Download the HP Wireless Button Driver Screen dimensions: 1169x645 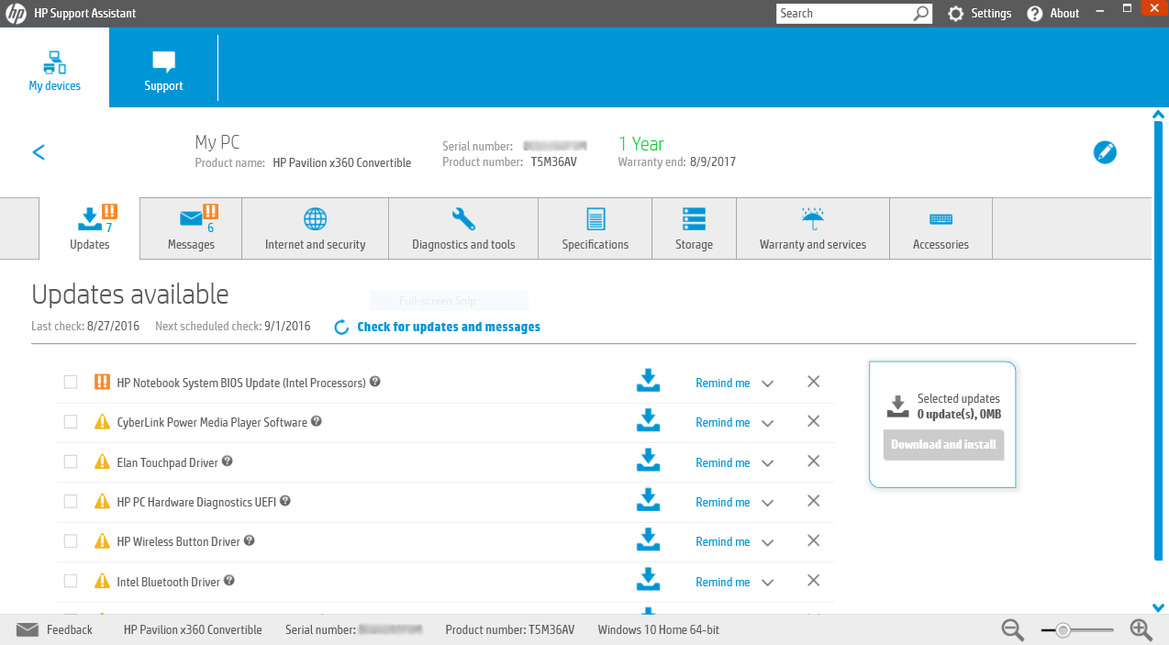pyautogui.click(x=648, y=539)
